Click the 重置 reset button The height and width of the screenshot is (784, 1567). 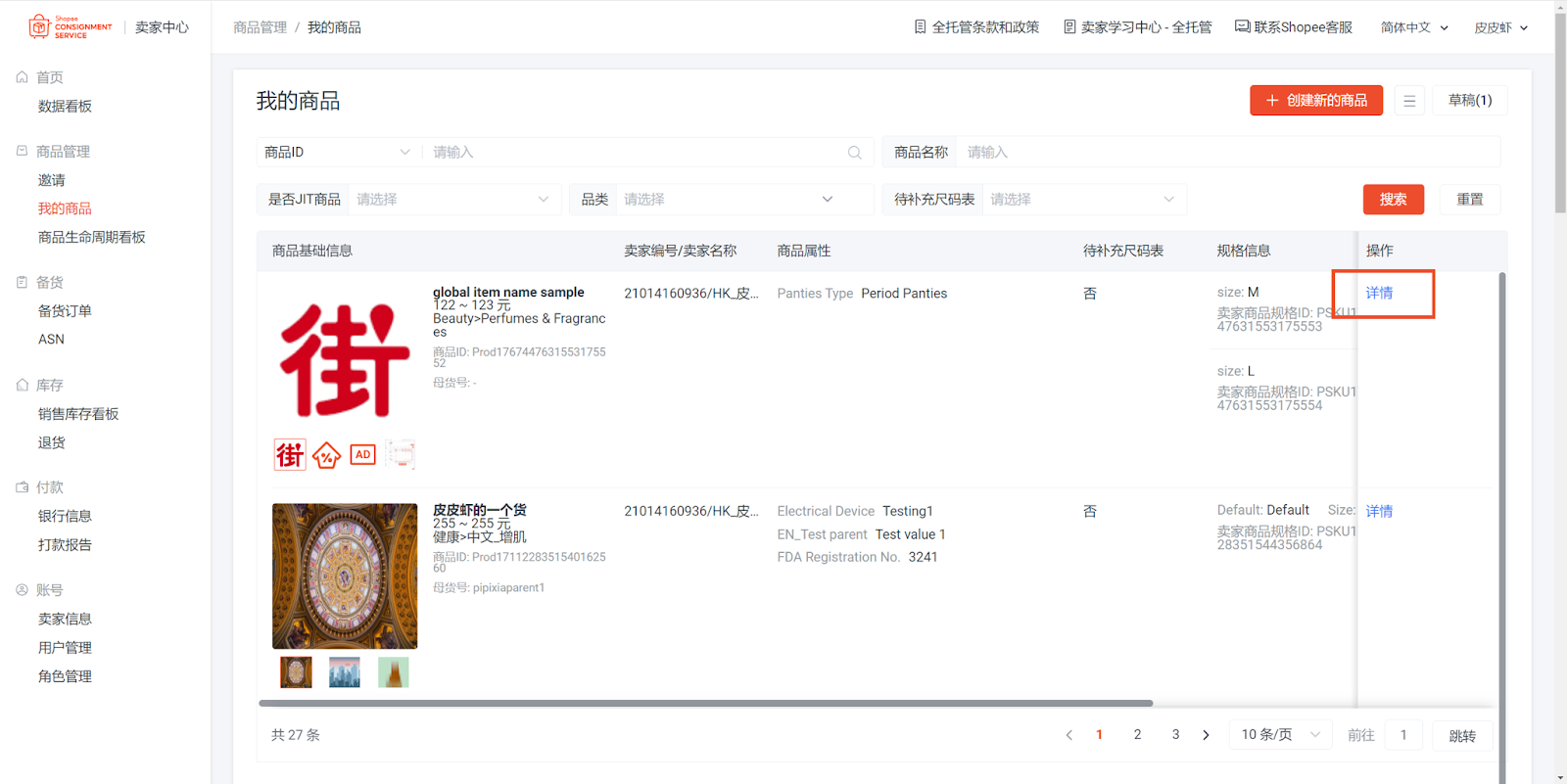tap(1470, 200)
